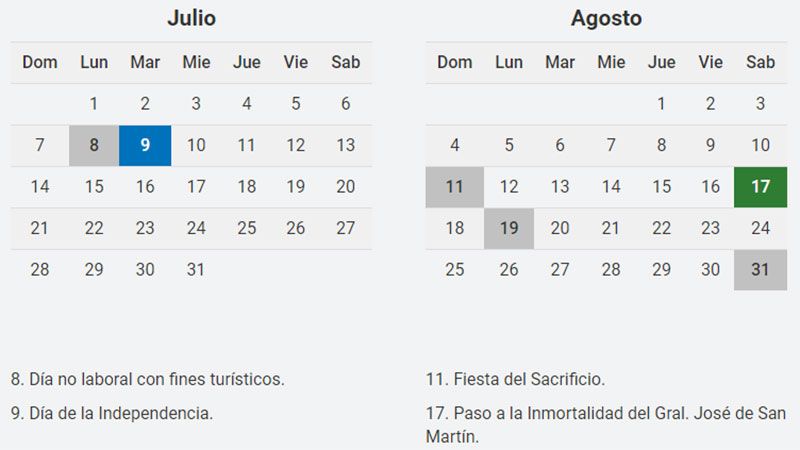Click "Día no laboral con fines turísticos" note

148,379
